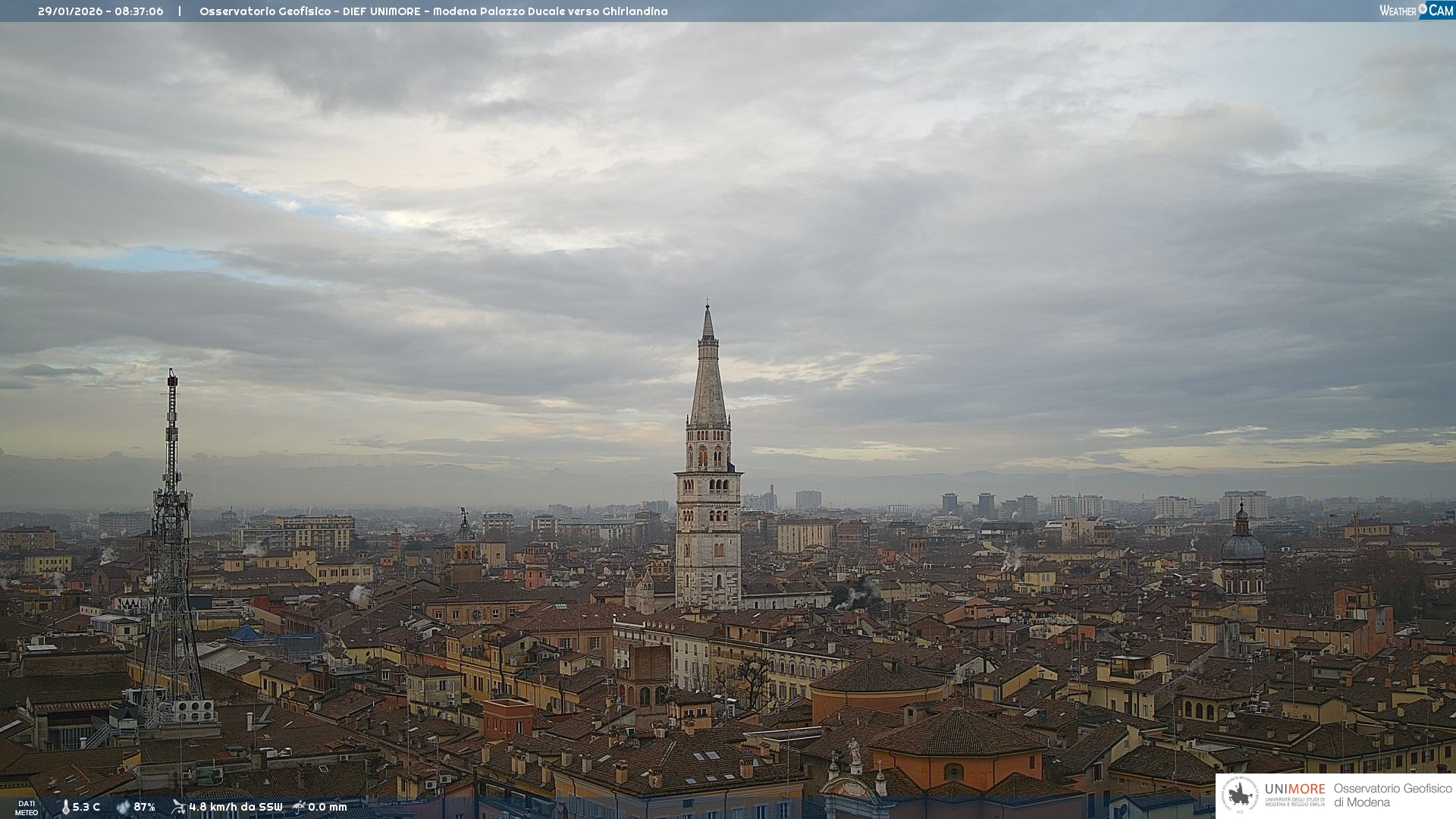The height and width of the screenshot is (819, 1456).
Task: Click the wind anemometer icon
Action: 178,807
